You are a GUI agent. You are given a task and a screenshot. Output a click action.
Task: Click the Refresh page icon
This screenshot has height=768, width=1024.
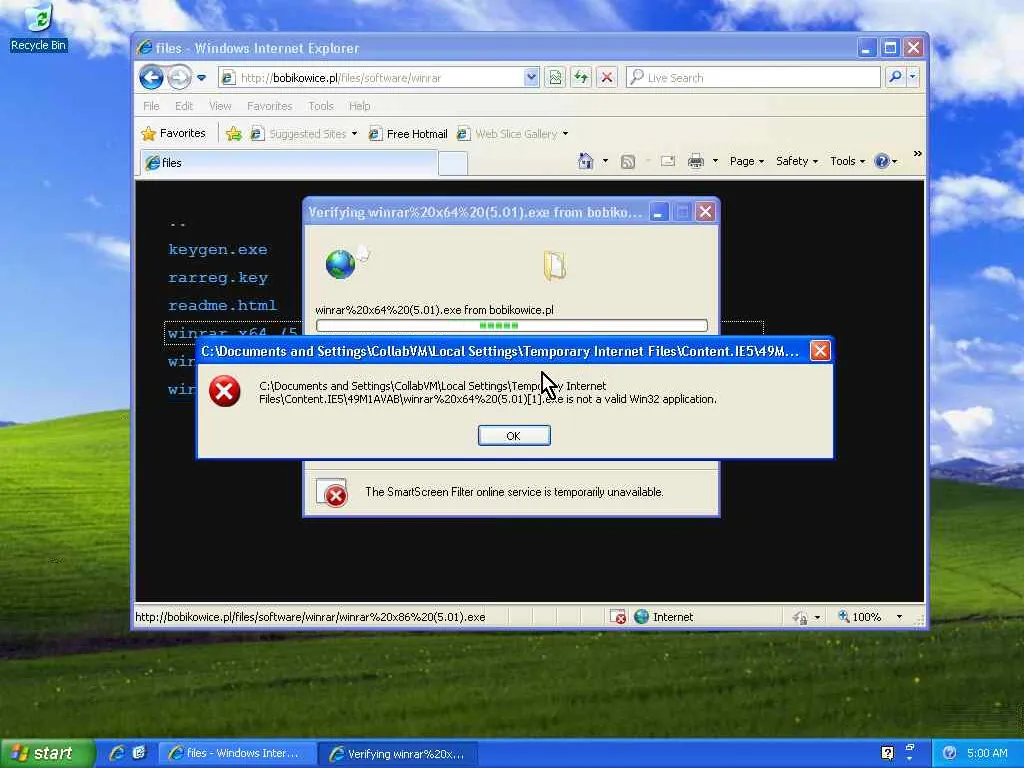coord(581,78)
